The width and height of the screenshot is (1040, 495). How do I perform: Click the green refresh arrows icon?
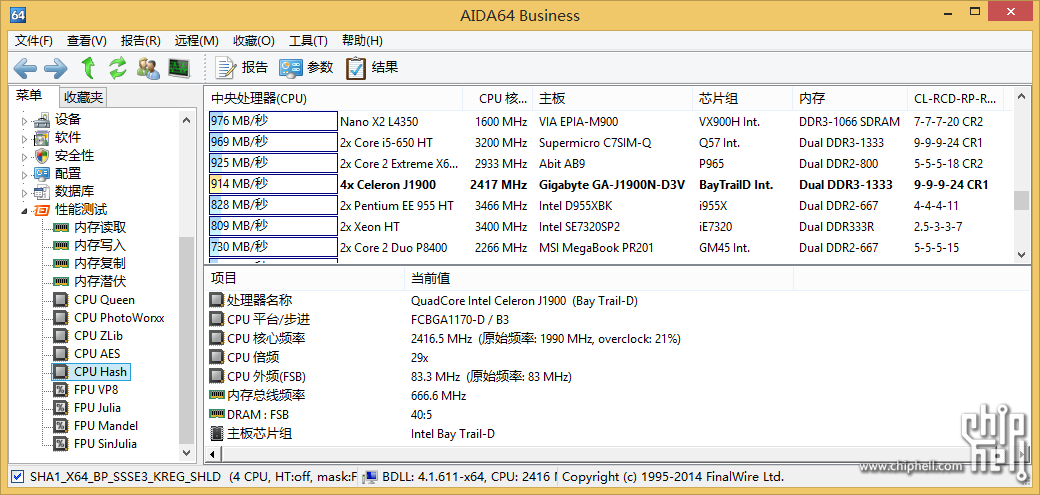117,67
